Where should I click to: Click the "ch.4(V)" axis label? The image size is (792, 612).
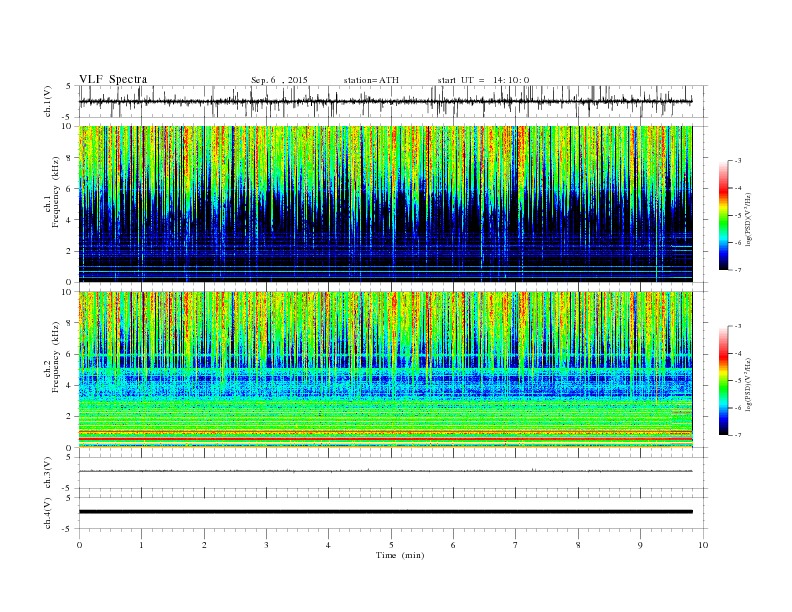48,513
